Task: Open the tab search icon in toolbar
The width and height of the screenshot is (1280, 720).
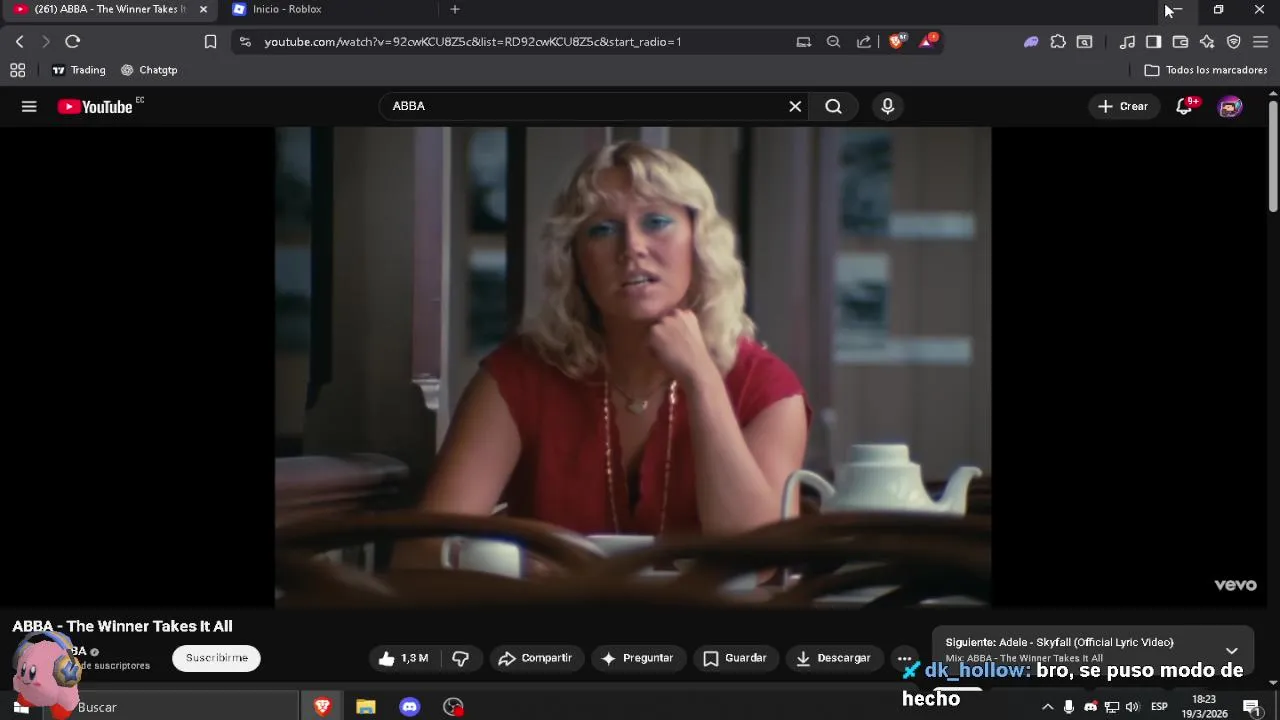Action: tap(1085, 42)
